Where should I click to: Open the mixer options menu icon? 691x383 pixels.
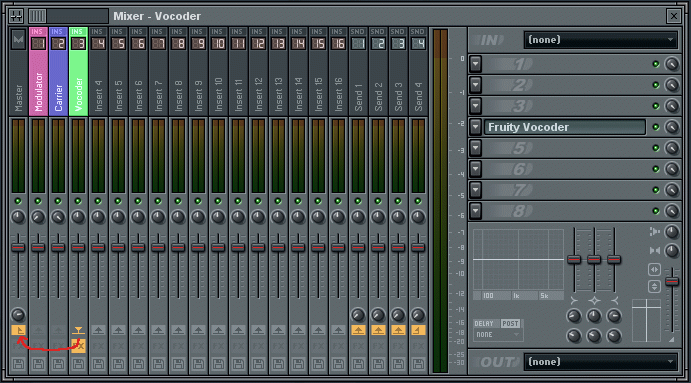click(16, 16)
